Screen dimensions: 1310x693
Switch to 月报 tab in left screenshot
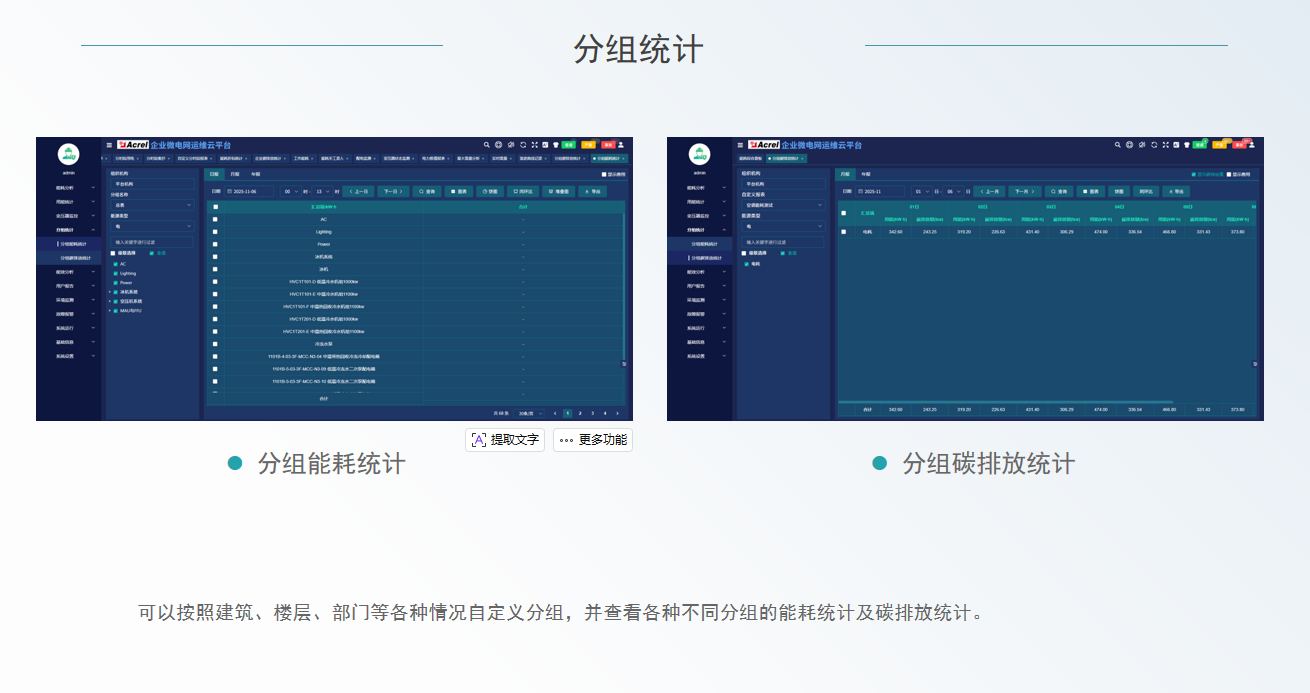(235, 174)
